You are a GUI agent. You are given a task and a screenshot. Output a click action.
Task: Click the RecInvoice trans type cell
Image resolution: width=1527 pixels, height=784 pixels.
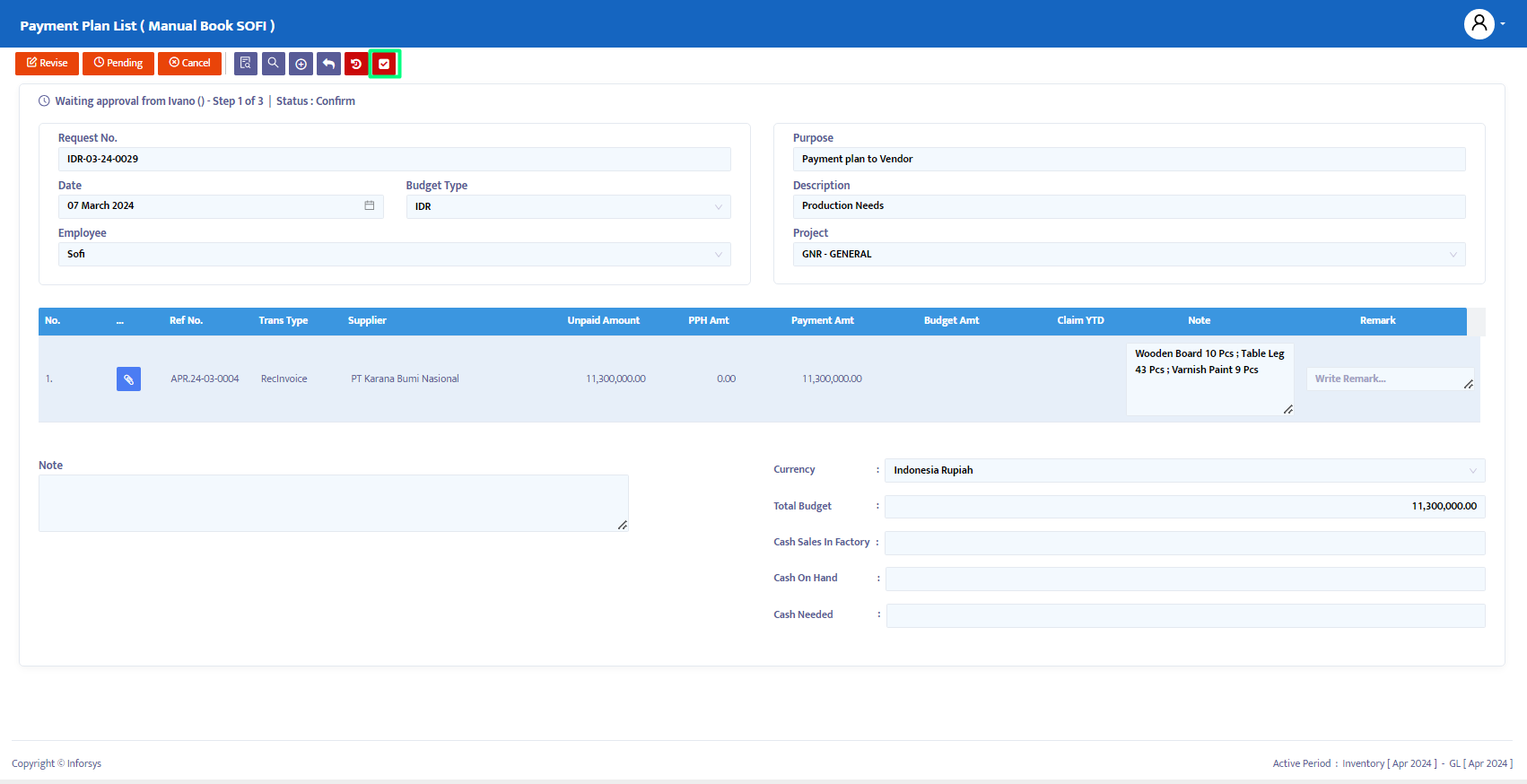(284, 379)
